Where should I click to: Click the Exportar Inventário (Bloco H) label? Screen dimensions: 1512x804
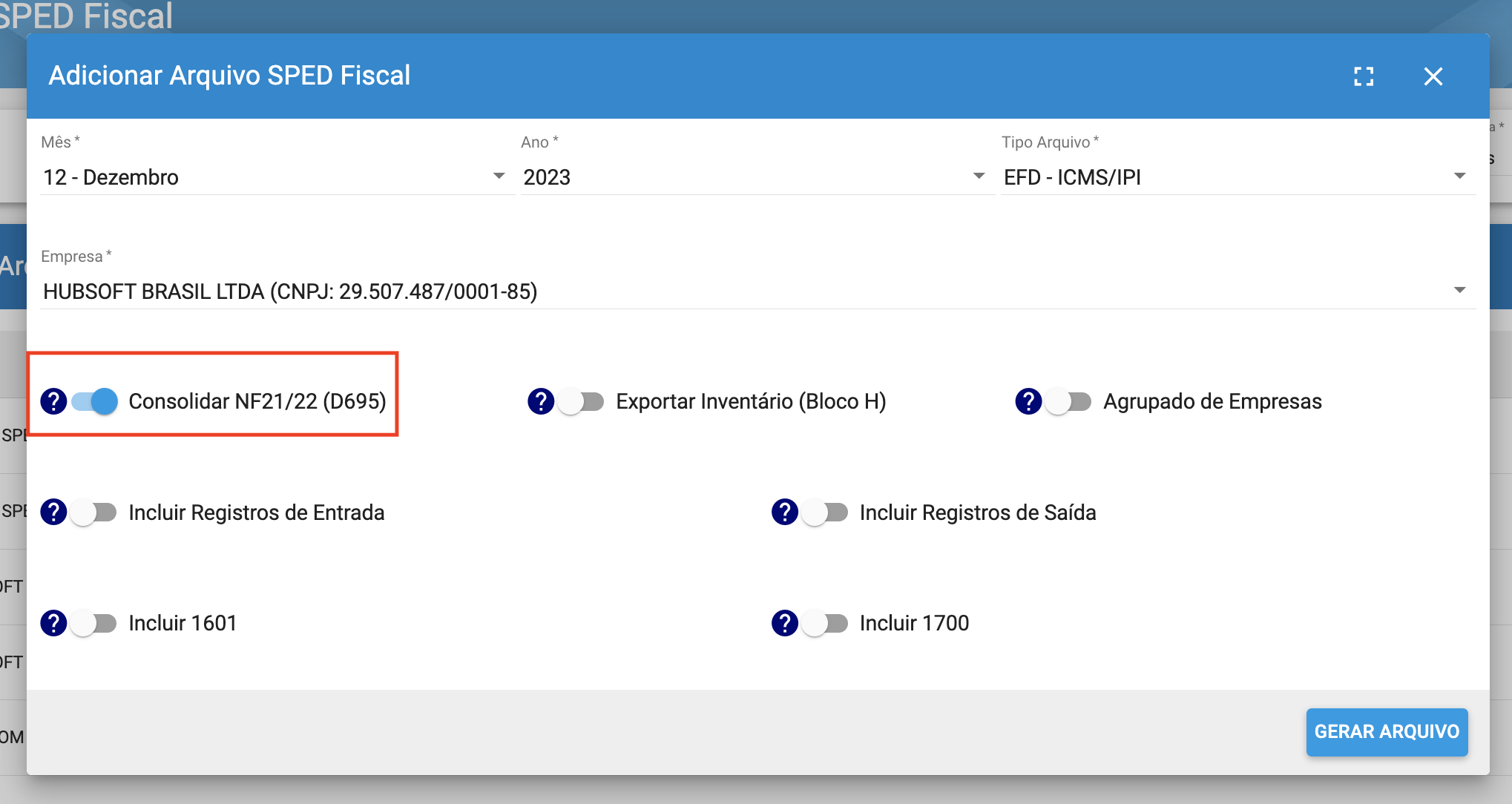(x=751, y=401)
